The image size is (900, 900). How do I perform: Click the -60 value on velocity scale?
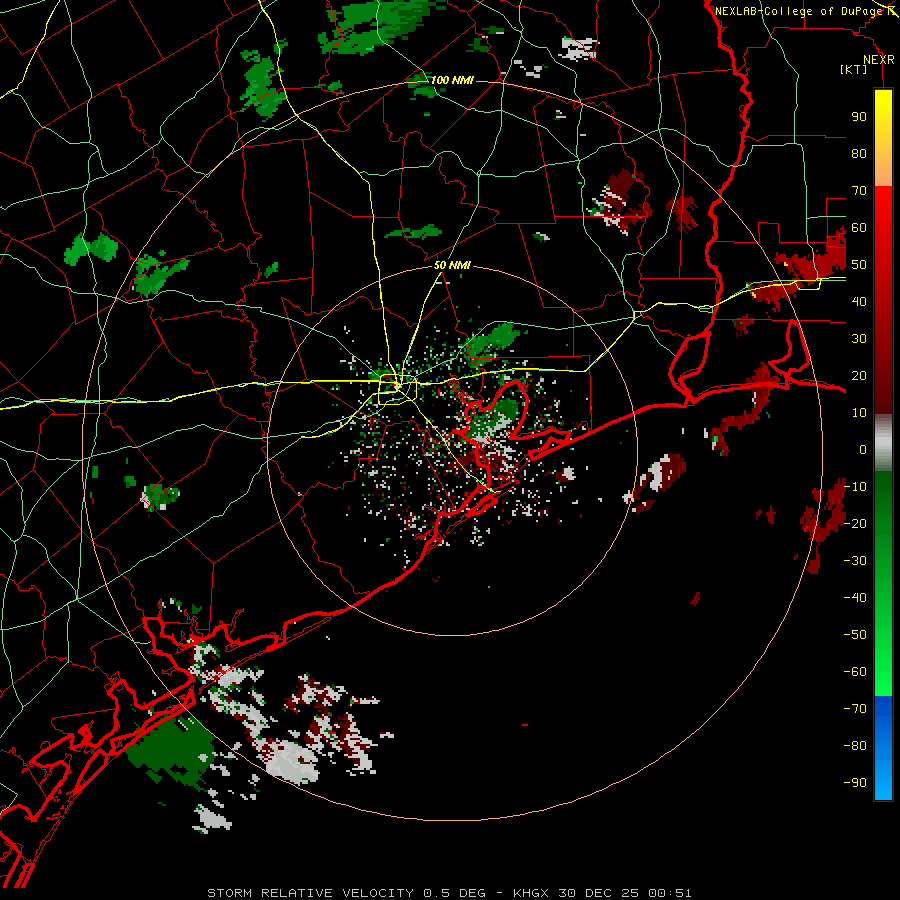pyautogui.click(x=855, y=672)
